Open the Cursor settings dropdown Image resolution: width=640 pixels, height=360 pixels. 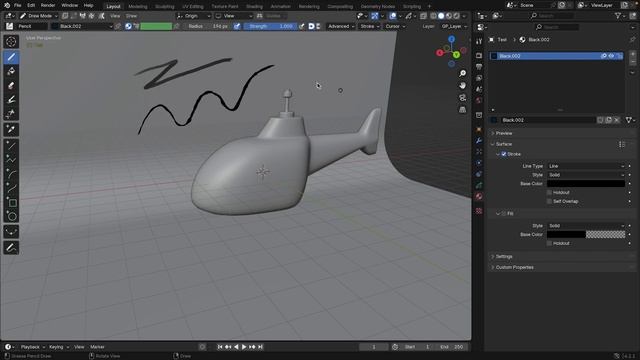pyautogui.click(x=395, y=26)
